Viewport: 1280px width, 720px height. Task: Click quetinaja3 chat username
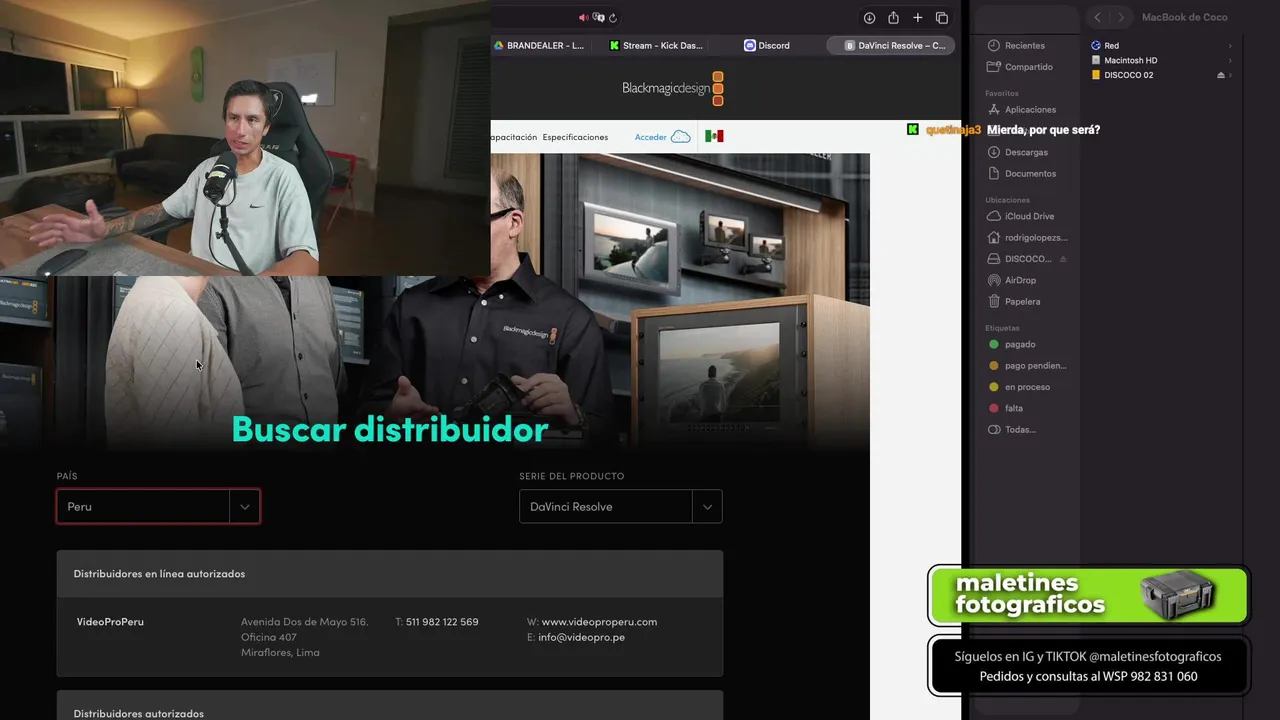tap(953, 130)
